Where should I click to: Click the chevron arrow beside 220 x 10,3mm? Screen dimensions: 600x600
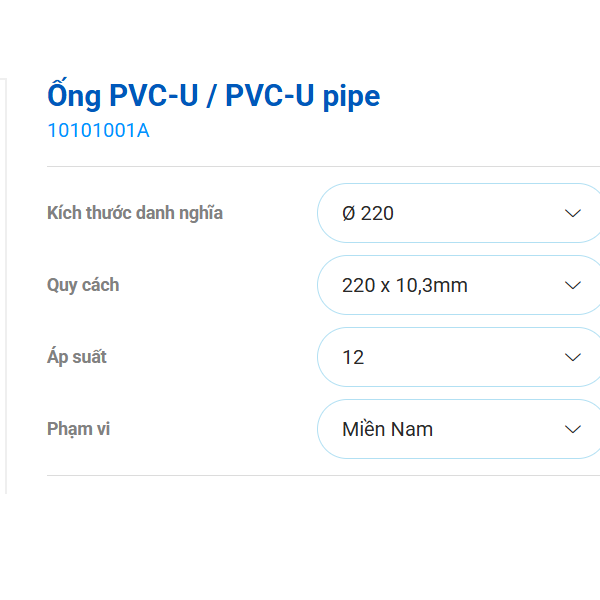pos(573,285)
